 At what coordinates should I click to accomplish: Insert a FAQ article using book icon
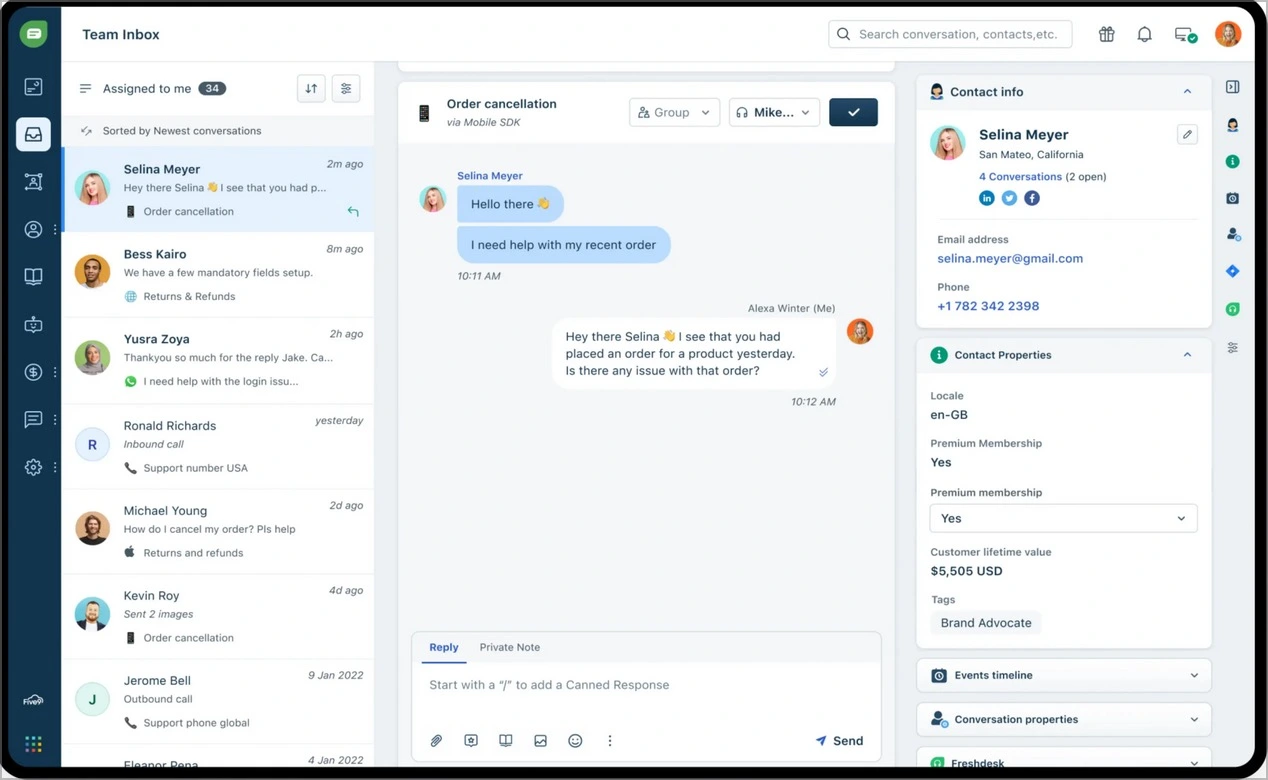tap(506, 741)
